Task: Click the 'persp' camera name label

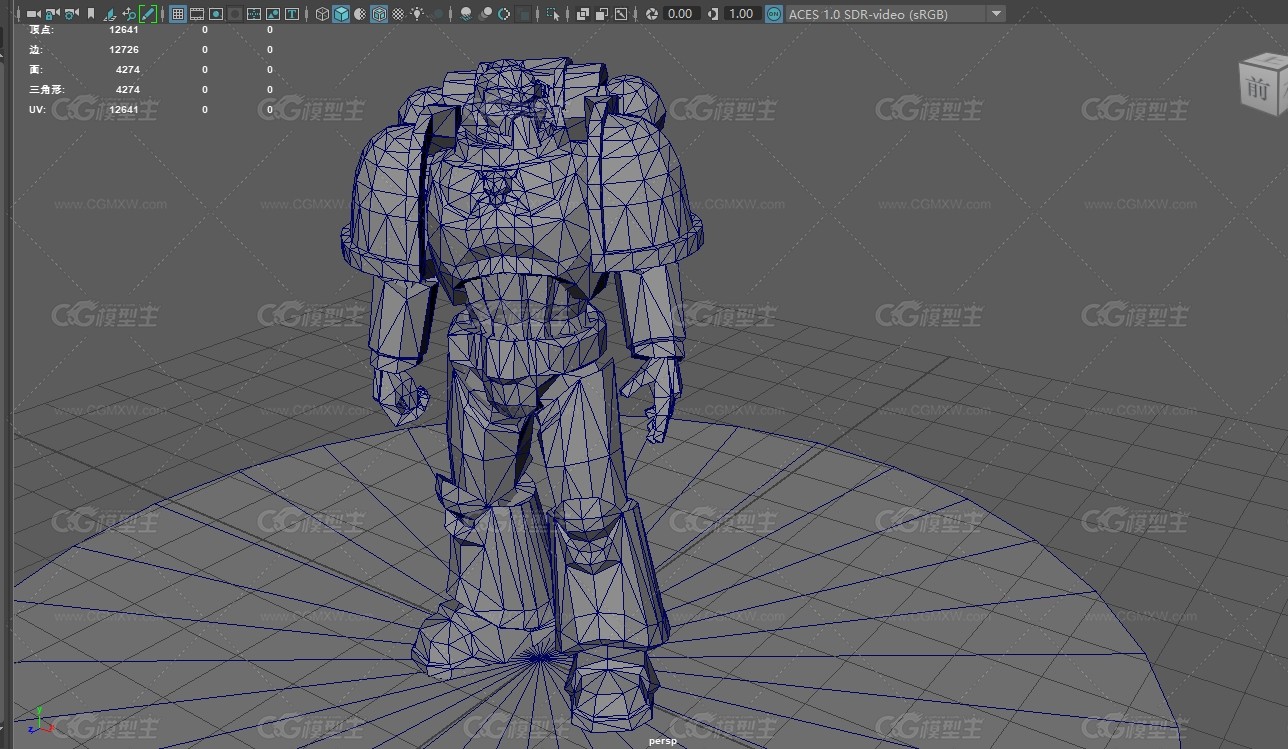Action: [x=662, y=741]
